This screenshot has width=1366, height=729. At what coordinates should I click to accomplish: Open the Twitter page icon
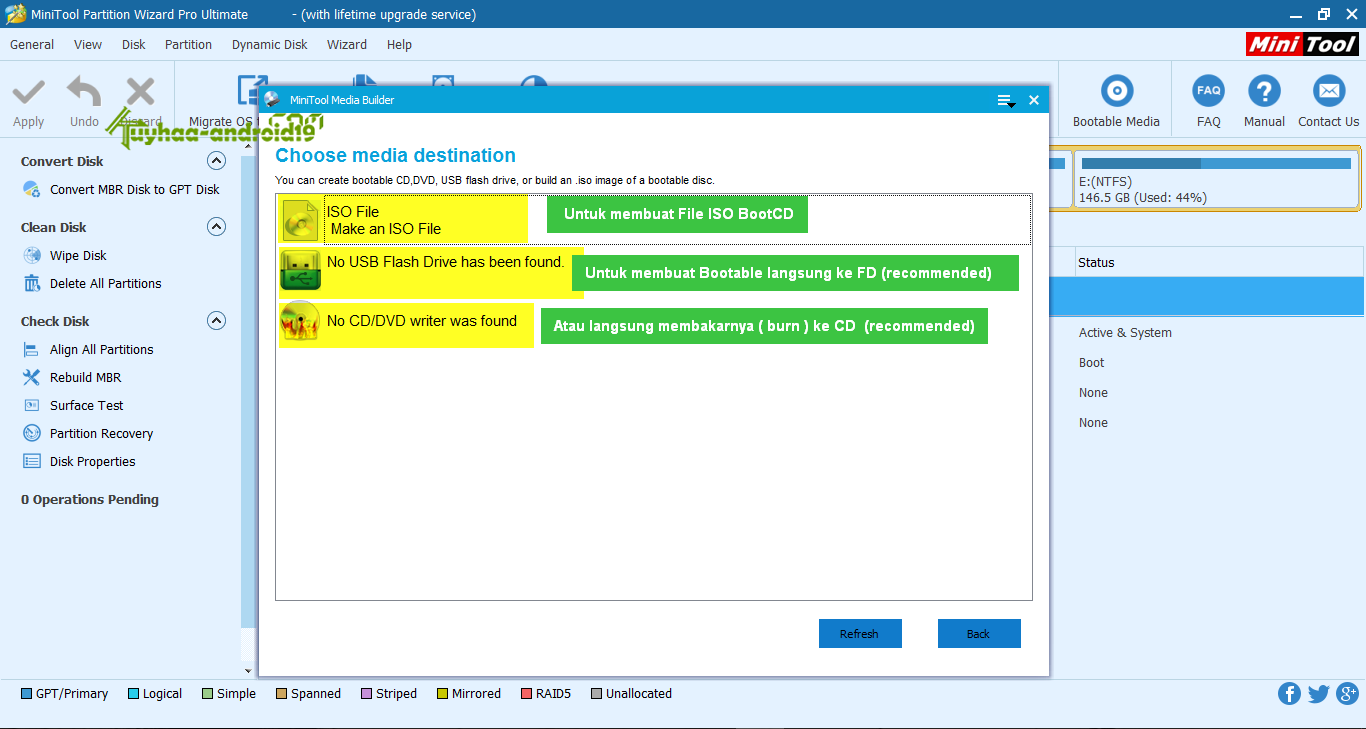click(1318, 693)
